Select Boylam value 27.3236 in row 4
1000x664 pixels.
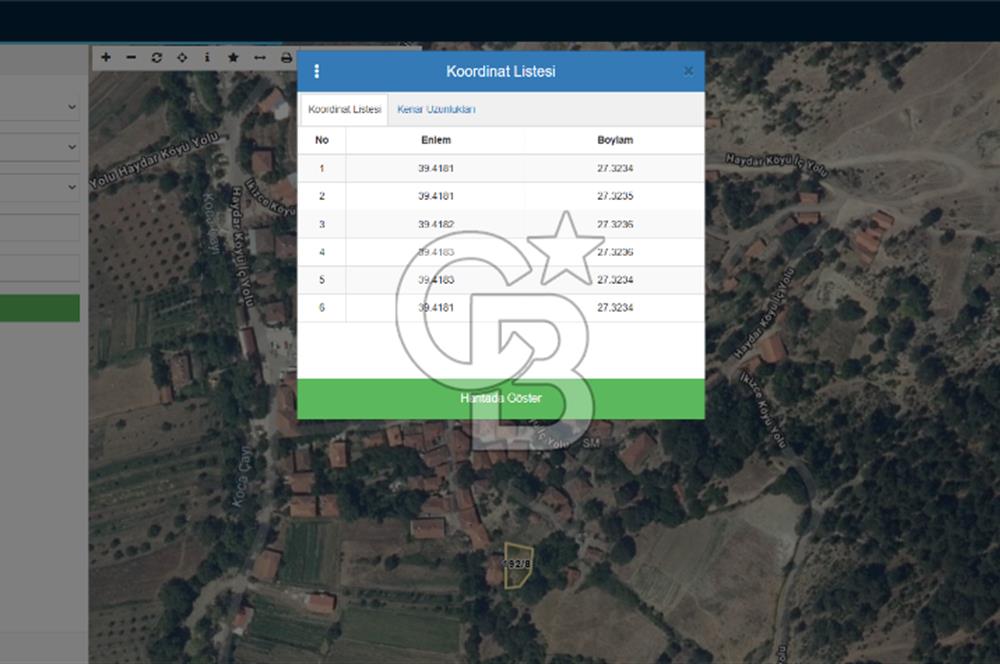pos(615,252)
